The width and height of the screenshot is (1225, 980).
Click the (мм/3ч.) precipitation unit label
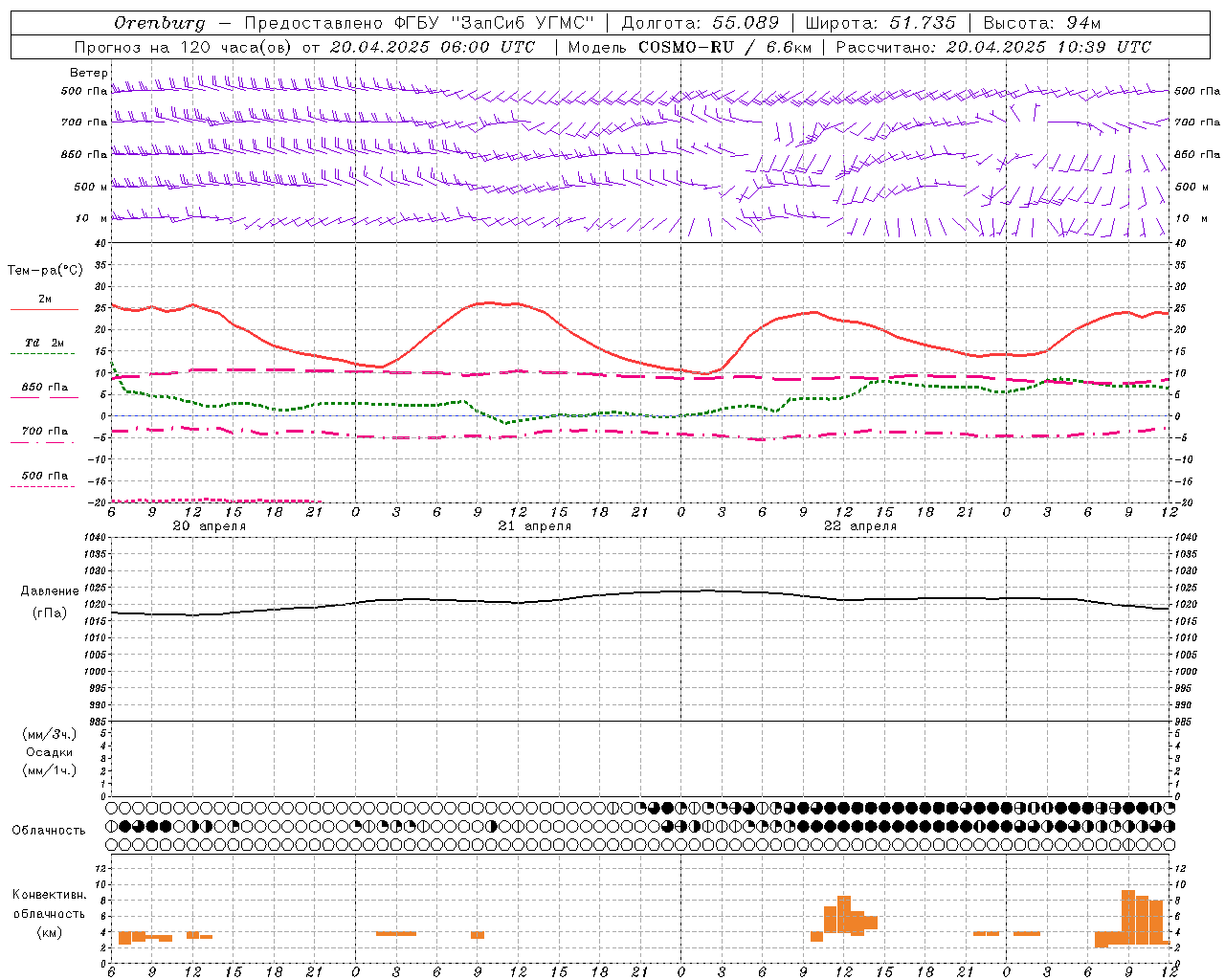(50, 734)
